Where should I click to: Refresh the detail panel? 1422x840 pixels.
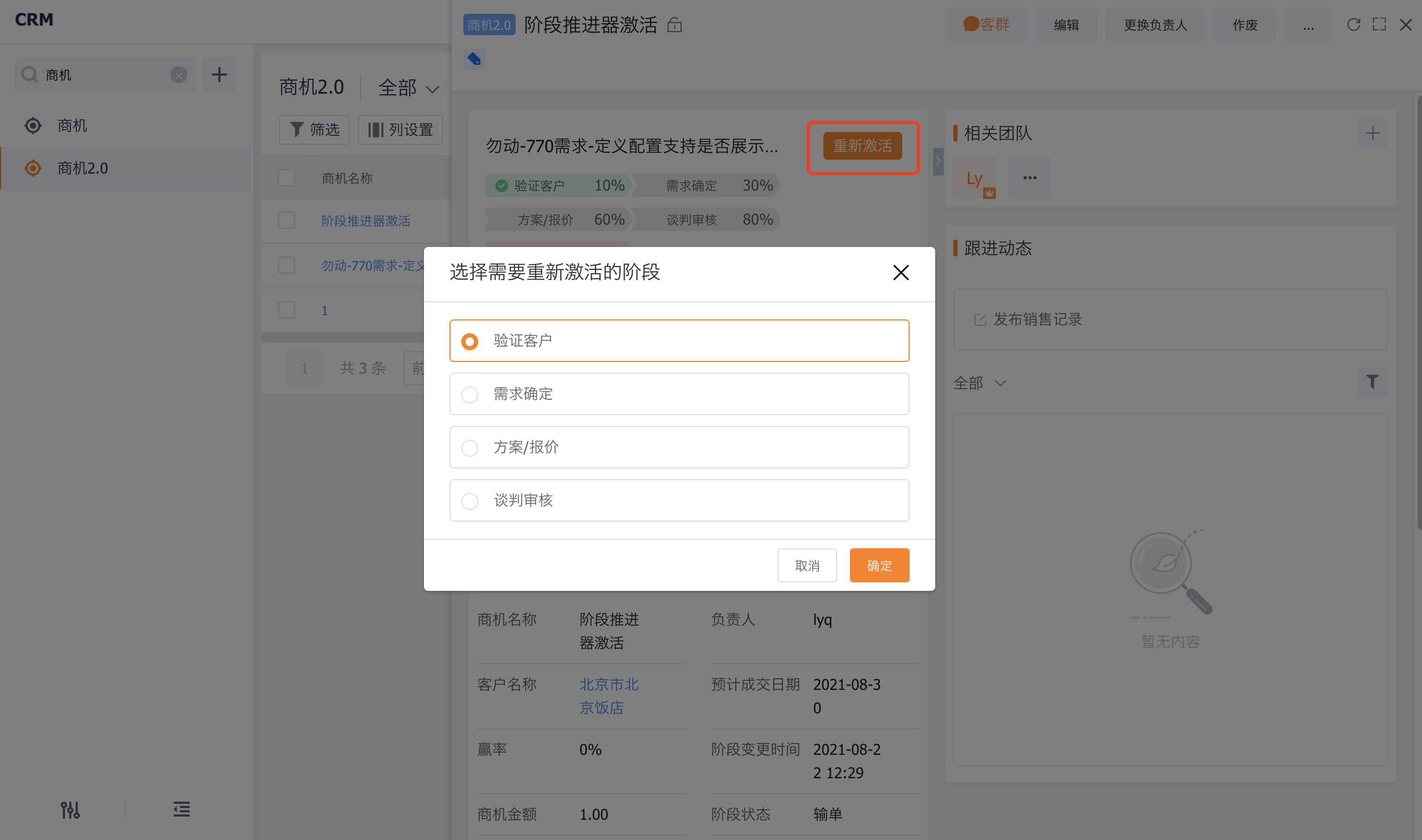pyautogui.click(x=1353, y=24)
